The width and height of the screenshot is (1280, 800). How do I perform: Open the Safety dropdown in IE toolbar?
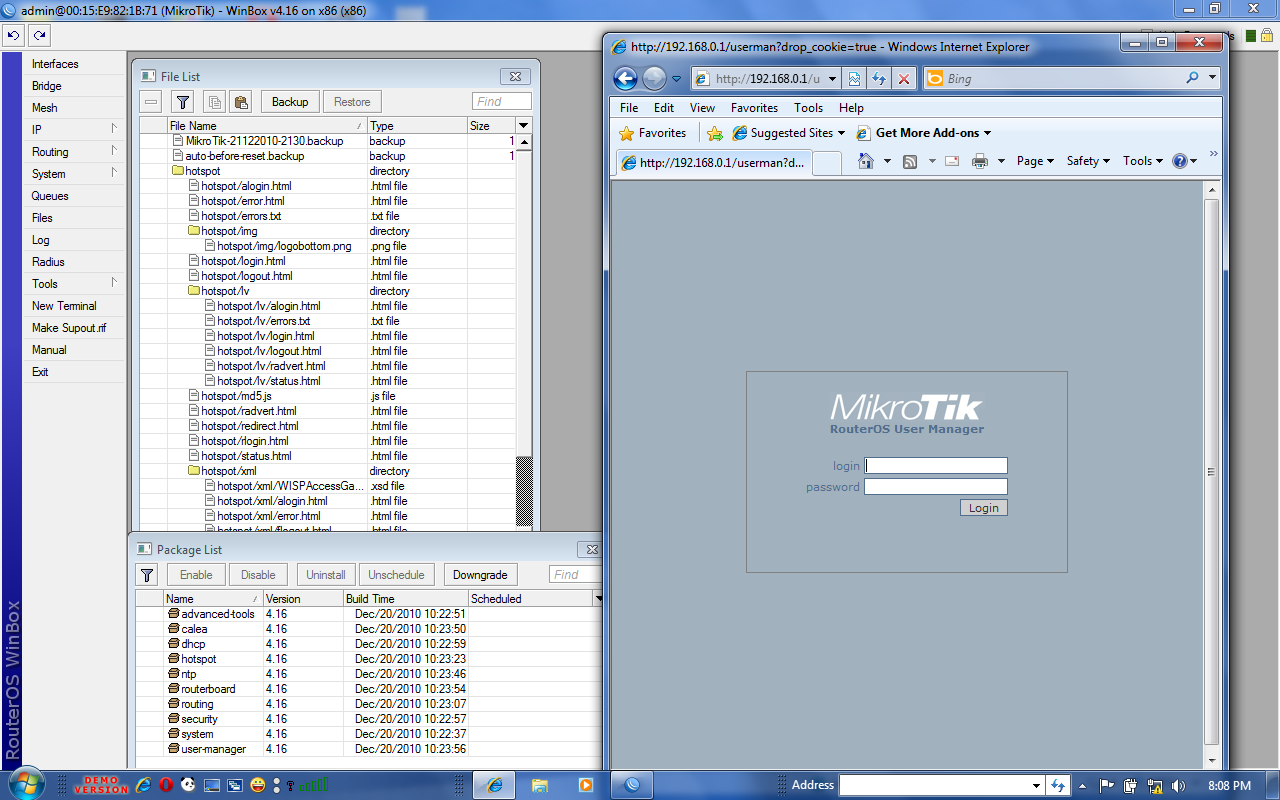(1088, 161)
